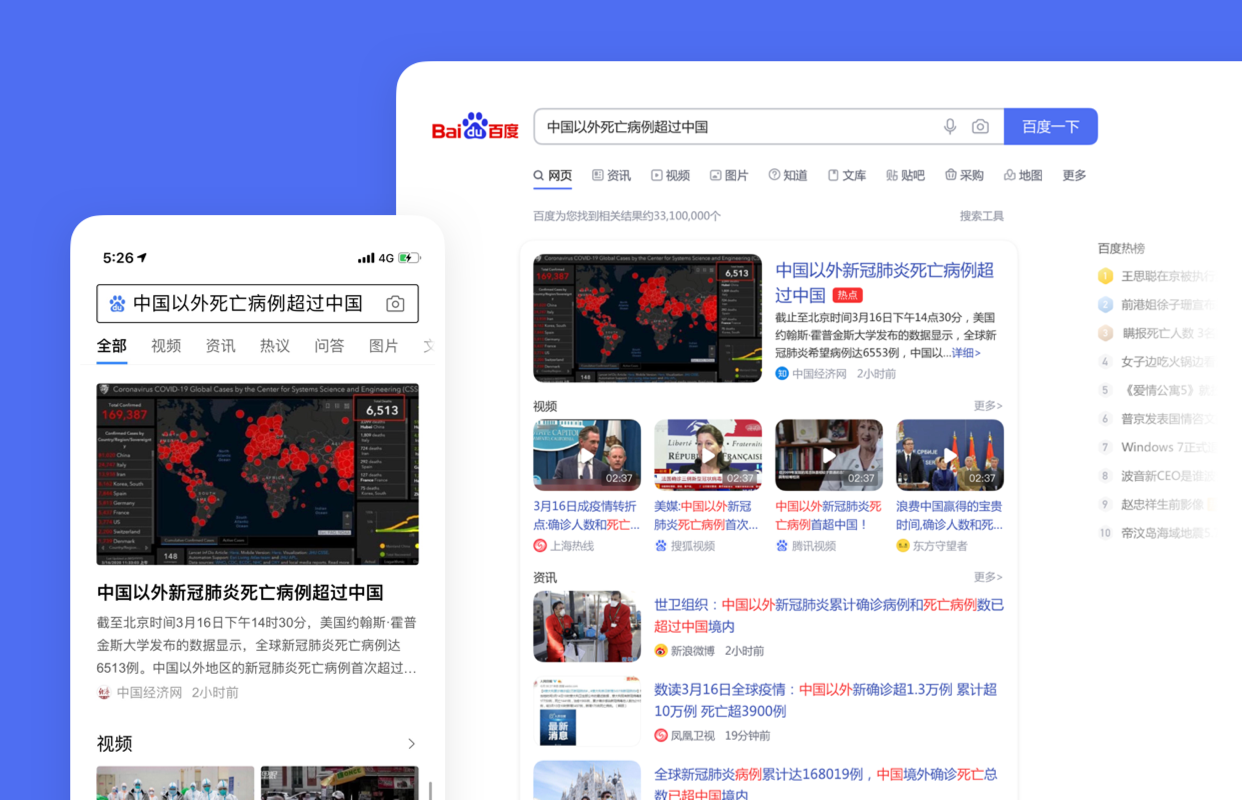Image resolution: width=1242 pixels, height=800 pixels.
Task: Click the desktop search input field
Action: tap(768, 127)
